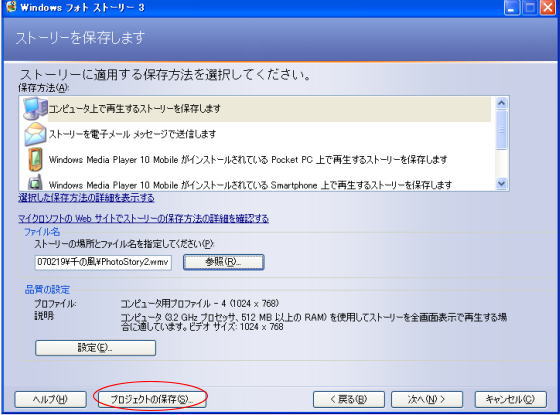
Task: Click the Pocket PC device icon
Action: [35, 159]
